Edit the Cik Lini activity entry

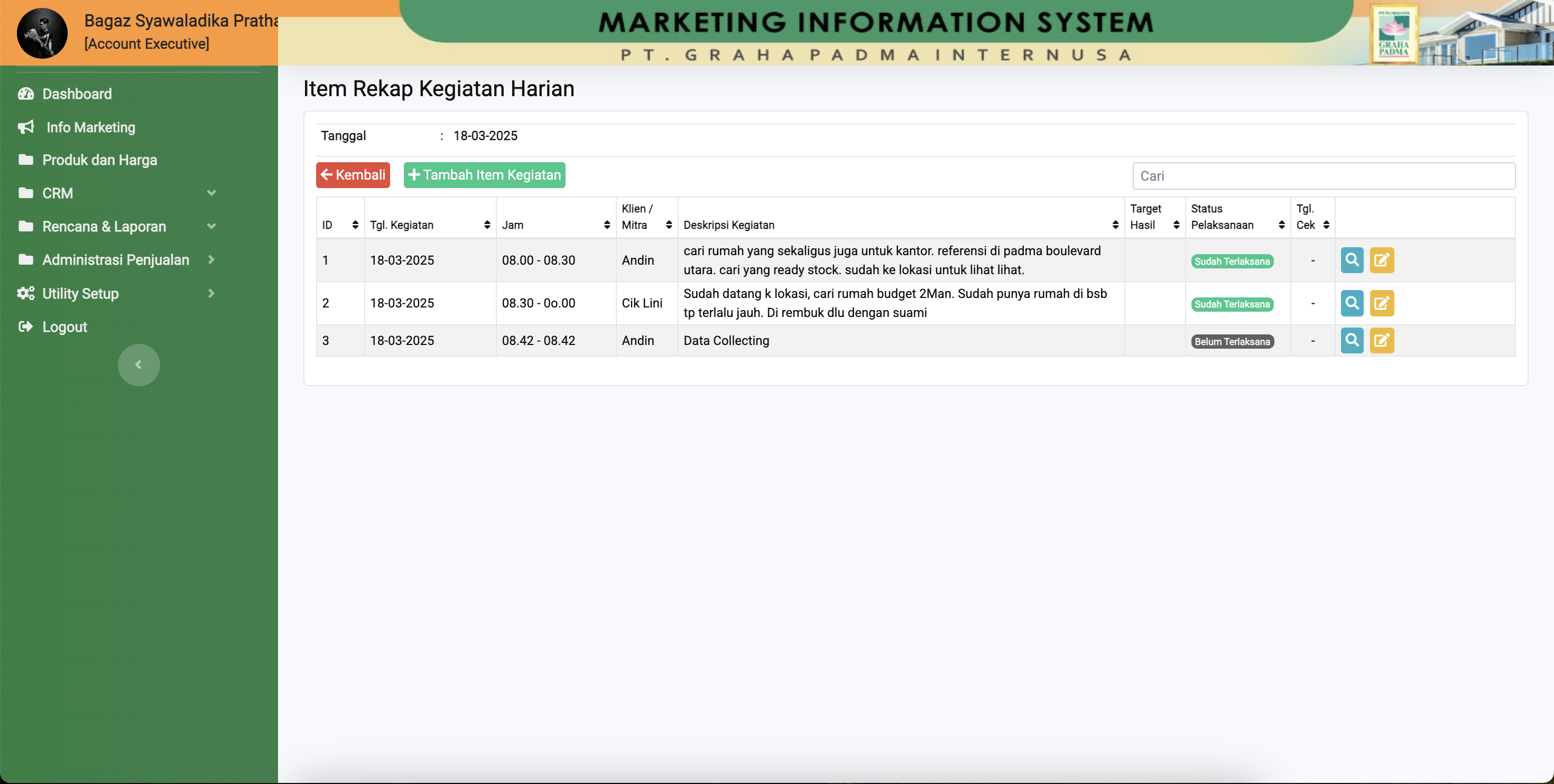[x=1382, y=303]
